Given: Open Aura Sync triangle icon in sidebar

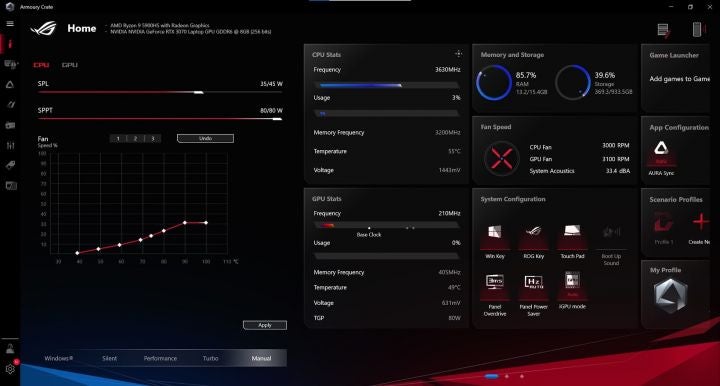Looking at the screenshot, I should [x=10, y=84].
